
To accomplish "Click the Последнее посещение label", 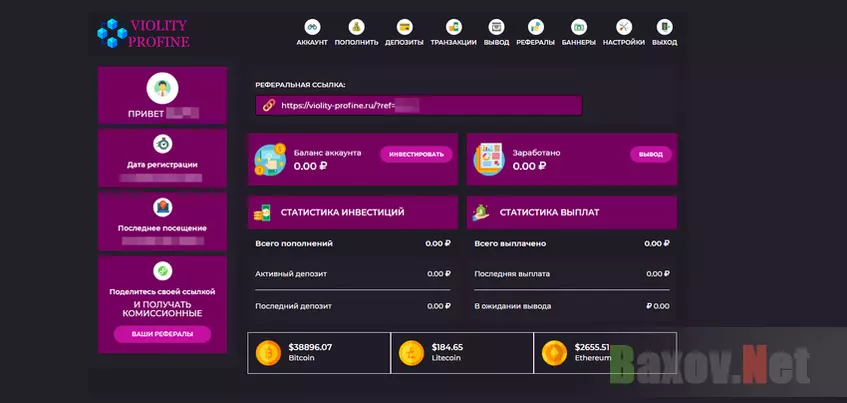I will click(162, 229).
